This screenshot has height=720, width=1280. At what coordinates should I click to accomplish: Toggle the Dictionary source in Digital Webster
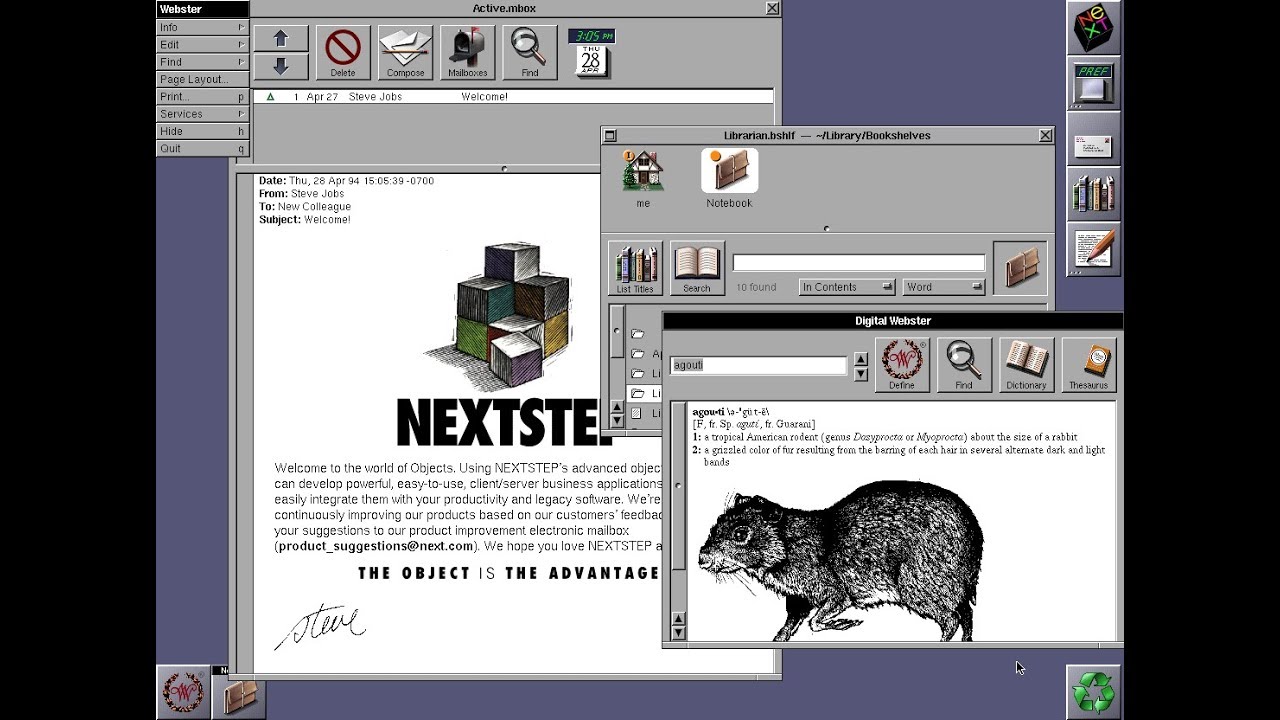click(x=1026, y=364)
